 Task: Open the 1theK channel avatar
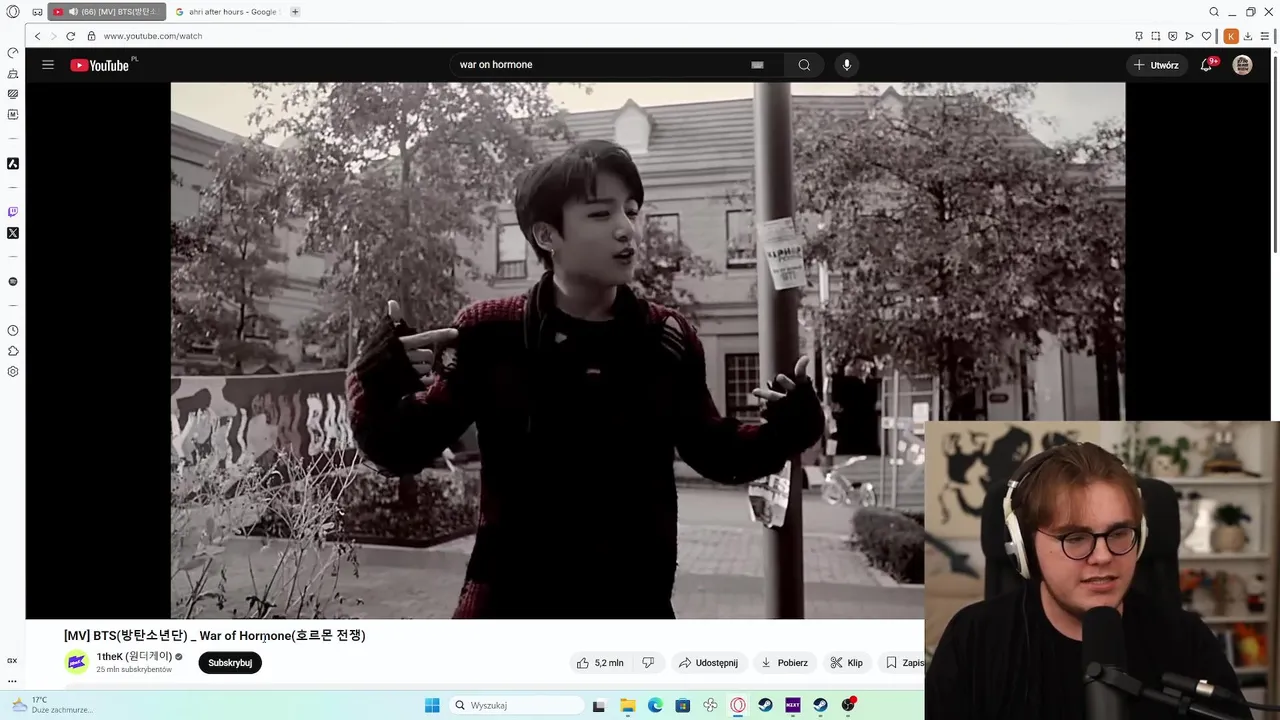[76, 662]
